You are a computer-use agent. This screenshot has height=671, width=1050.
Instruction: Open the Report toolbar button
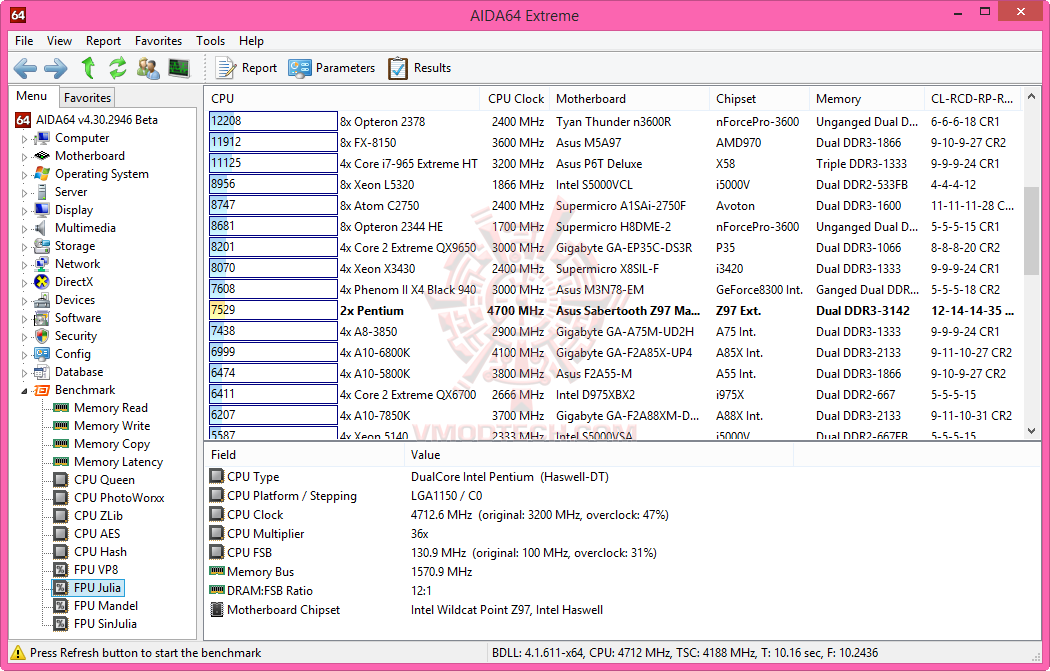246,68
